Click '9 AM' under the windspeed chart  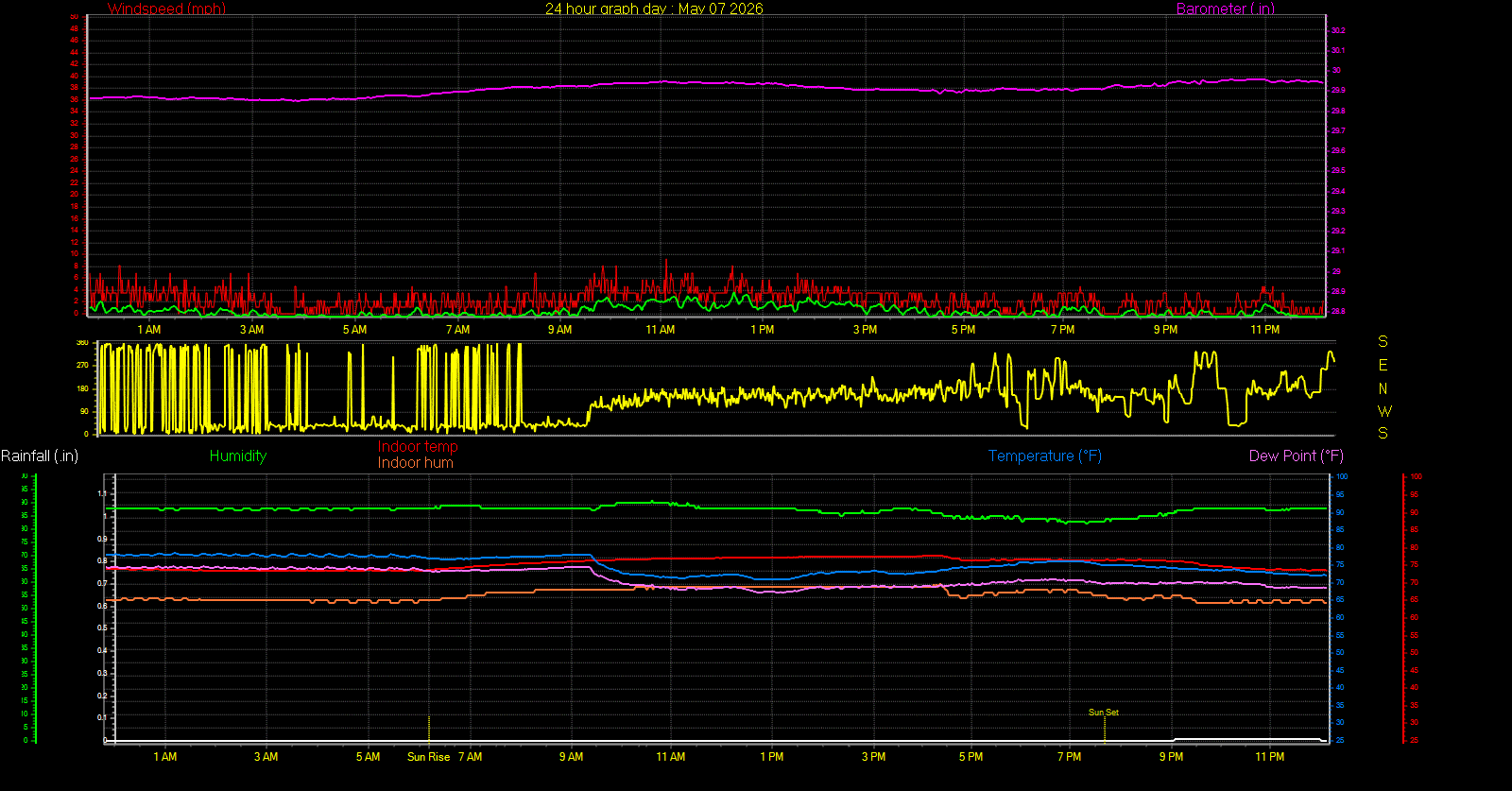pyautogui.click(x=559, y=330)
